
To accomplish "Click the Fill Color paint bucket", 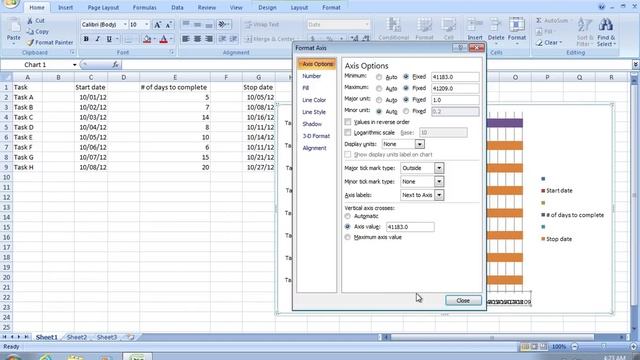I will point(147,39).
